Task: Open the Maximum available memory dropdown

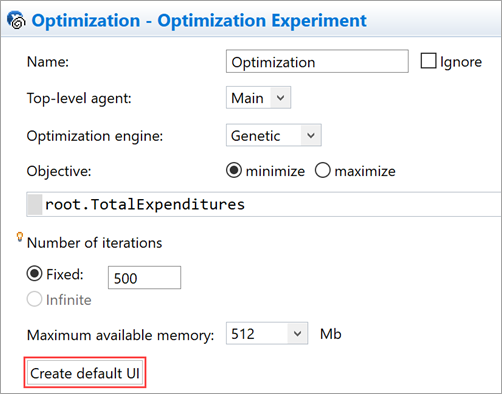Action: pos(267,333)
